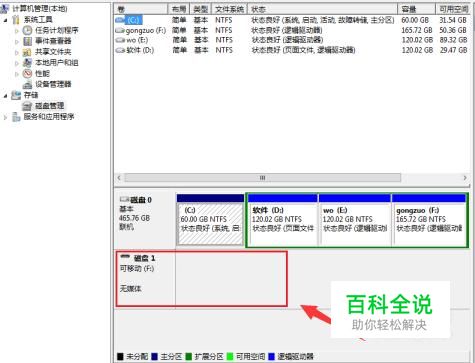Sort by the 类型 column header
475x363 pixels.
click(201, 9)
